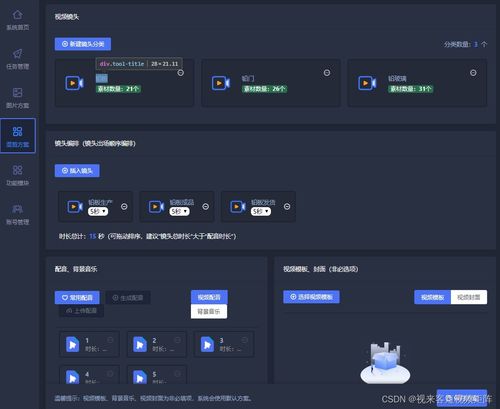The height and width of the screenshot is (409, 500).
Task: Toggle circle selector on audio card 1
Action: [110, 340]
